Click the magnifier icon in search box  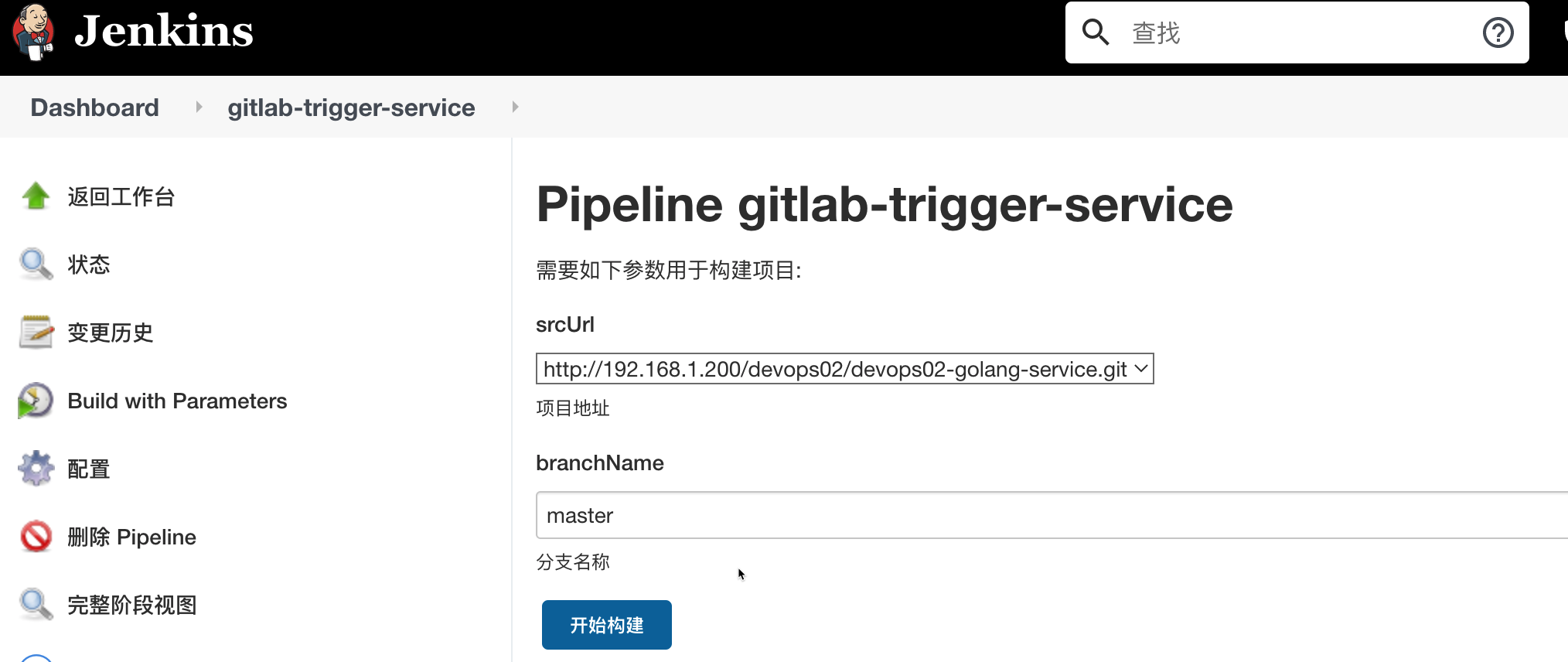[1096, 32]
